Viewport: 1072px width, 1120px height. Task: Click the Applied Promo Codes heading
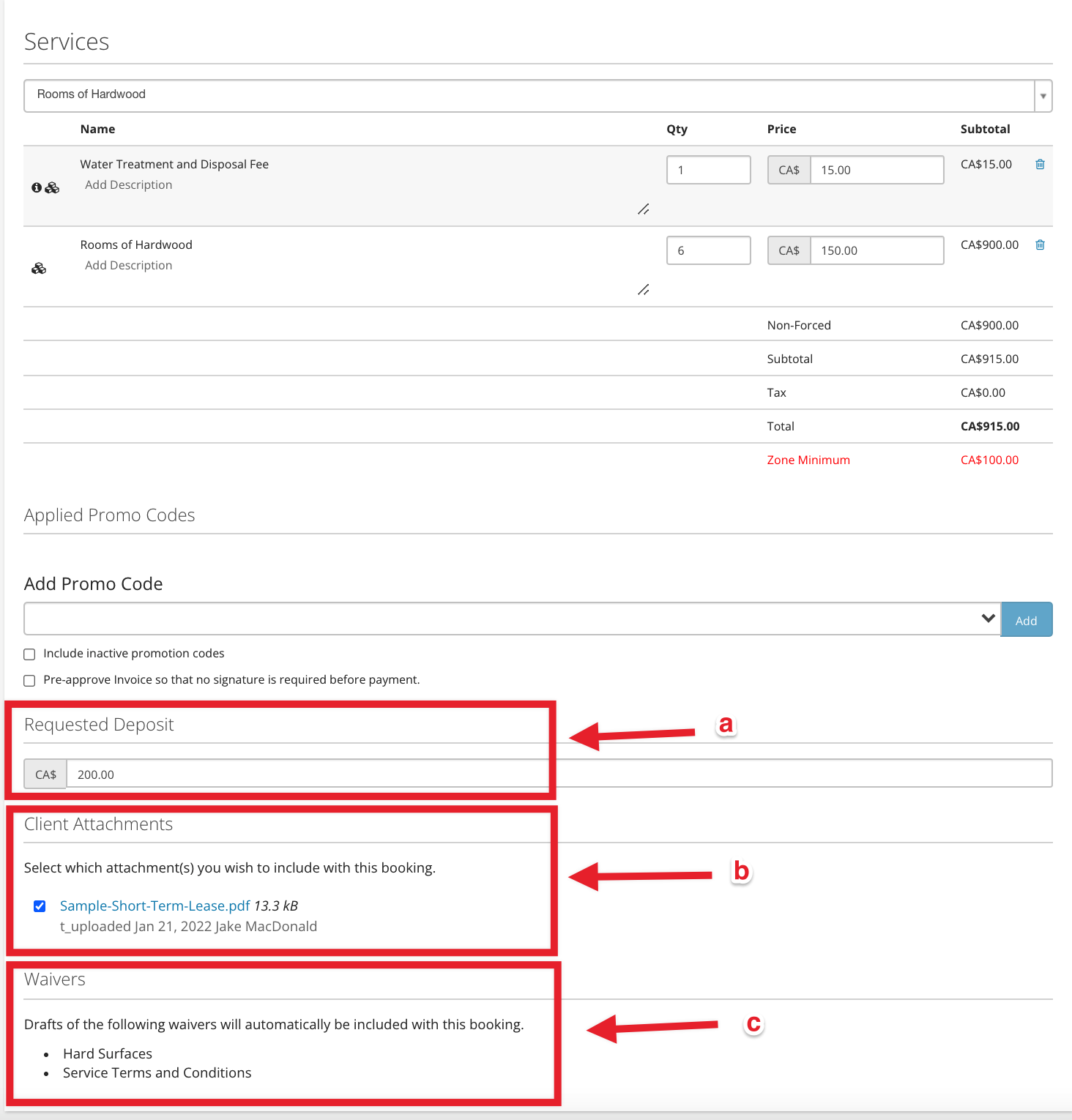click(x=110, y=515)
